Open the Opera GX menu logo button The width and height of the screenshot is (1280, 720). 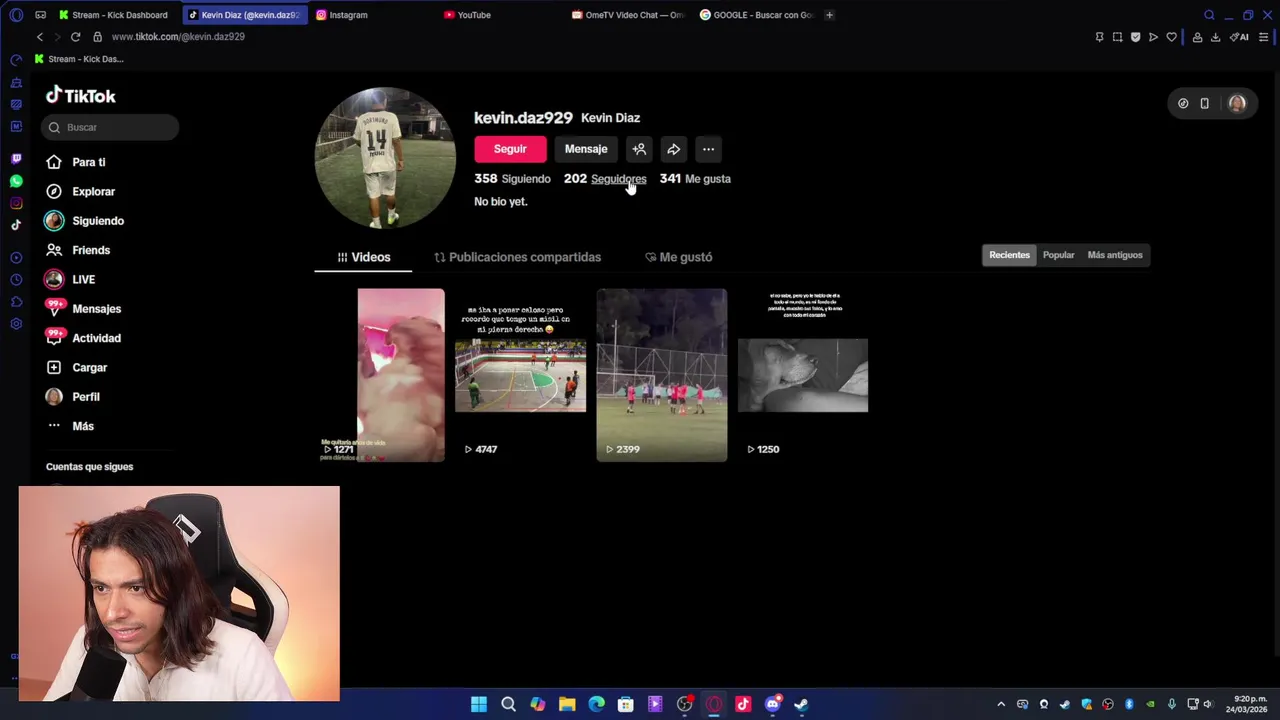(x=16, y=15)
